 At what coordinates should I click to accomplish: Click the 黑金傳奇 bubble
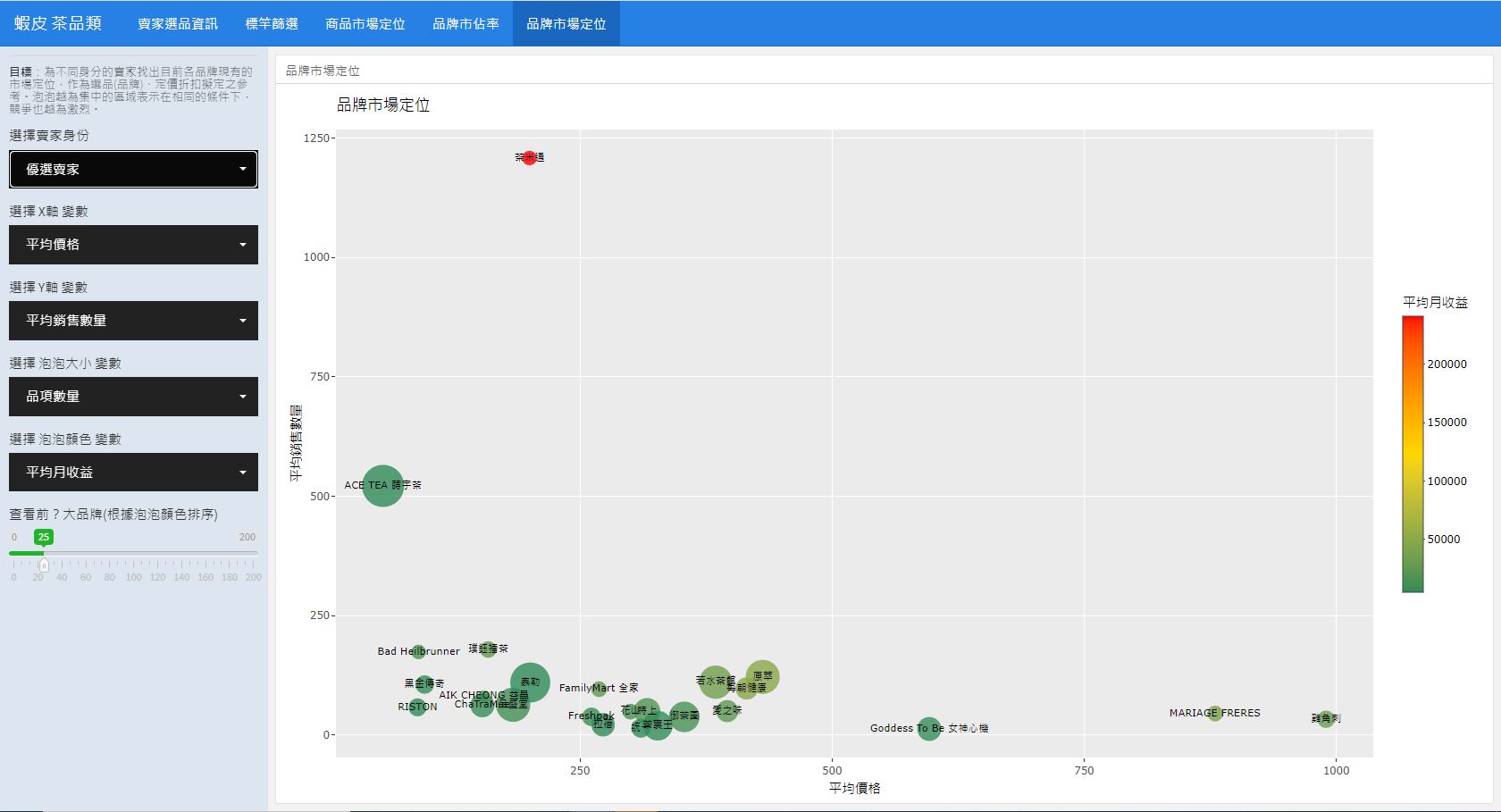[424, 683]
